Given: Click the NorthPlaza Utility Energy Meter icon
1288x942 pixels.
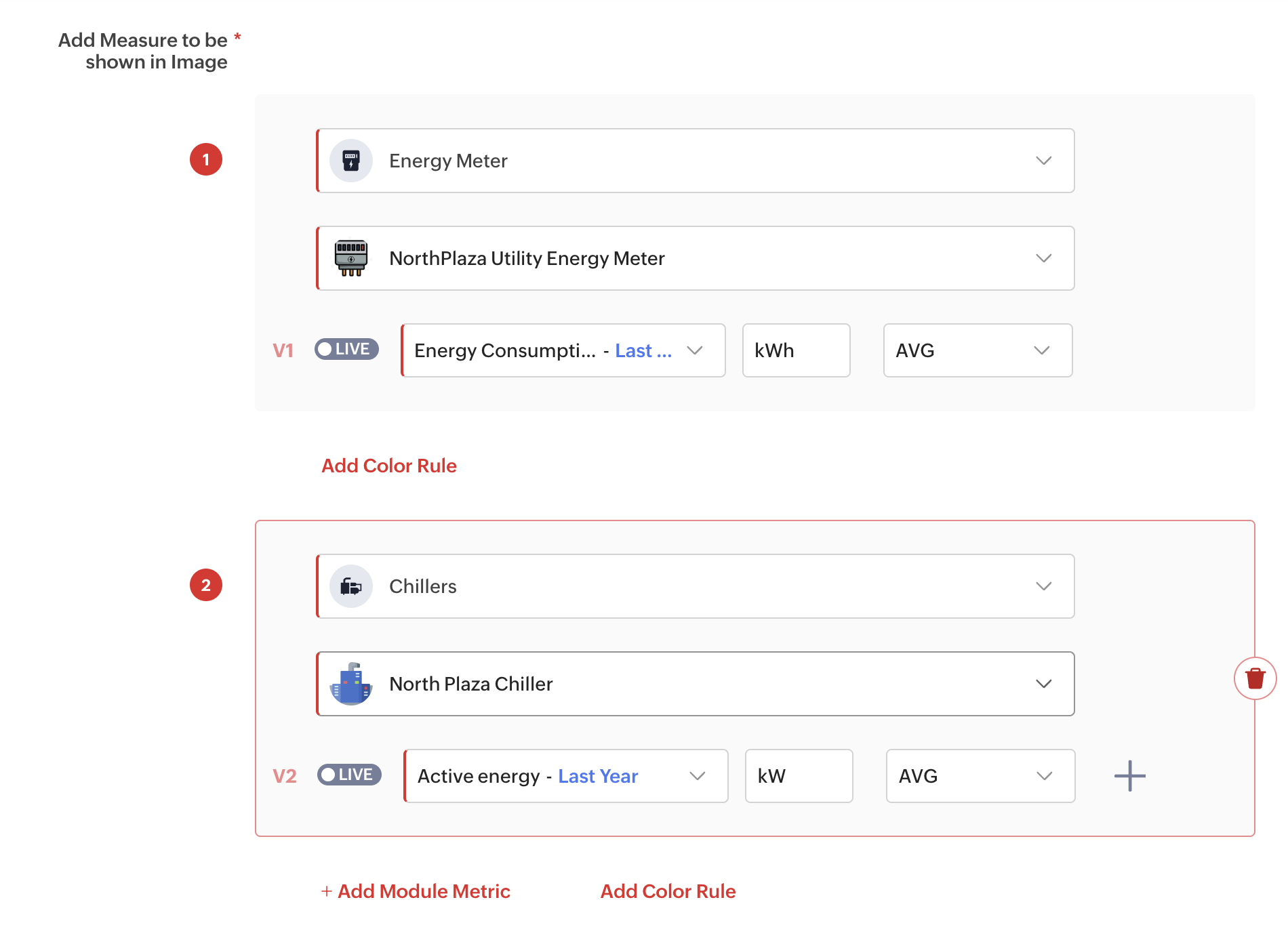Looking at the screenshot, I should point(350,258).
